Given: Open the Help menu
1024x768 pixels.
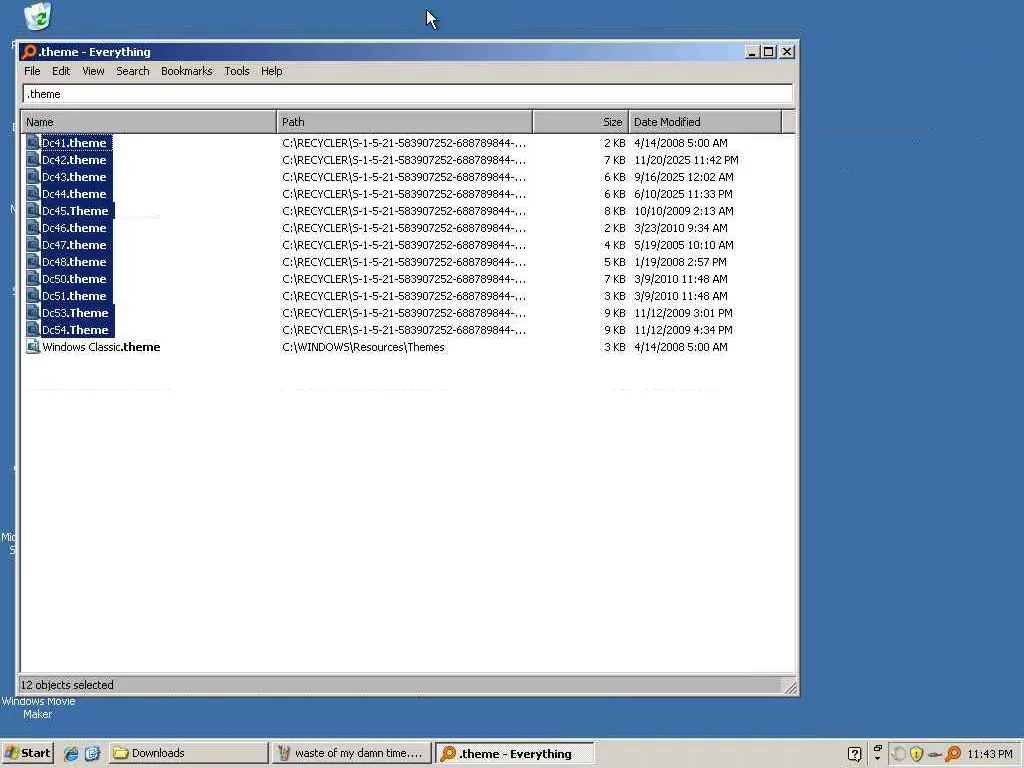Looking at the screenshot, I should (x=272, y=71).
